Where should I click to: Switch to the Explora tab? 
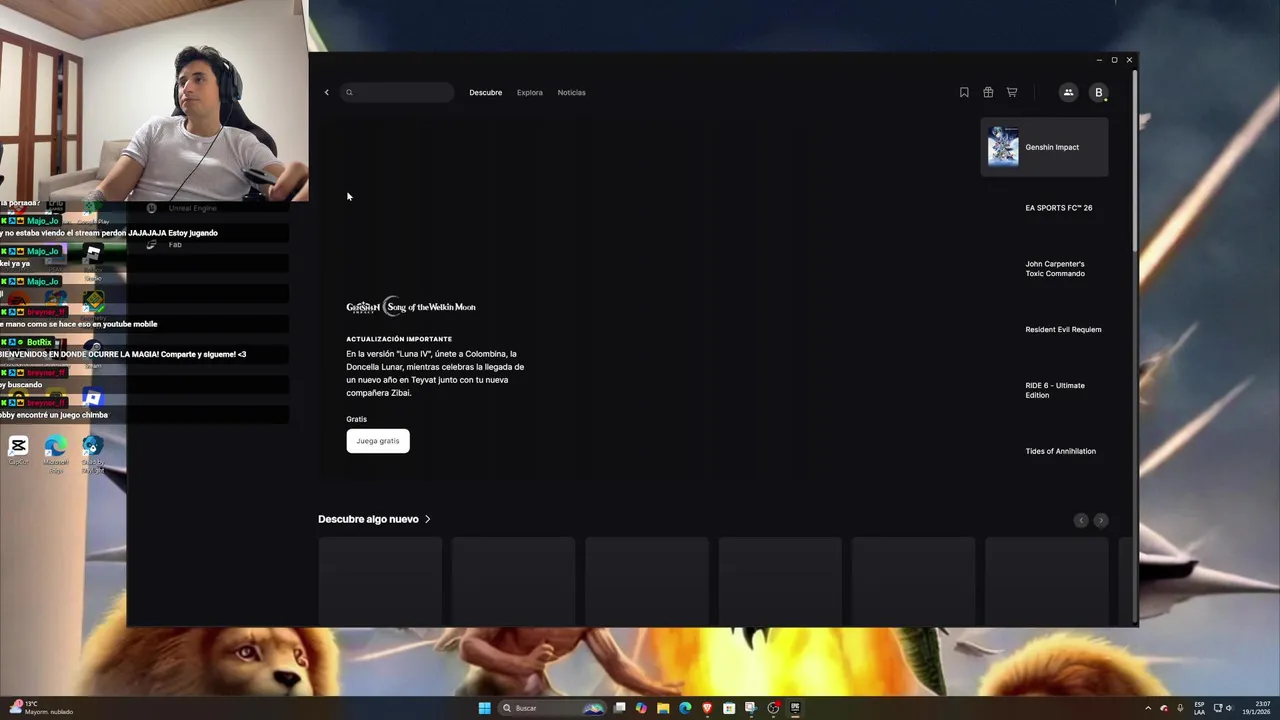[530, 92]
